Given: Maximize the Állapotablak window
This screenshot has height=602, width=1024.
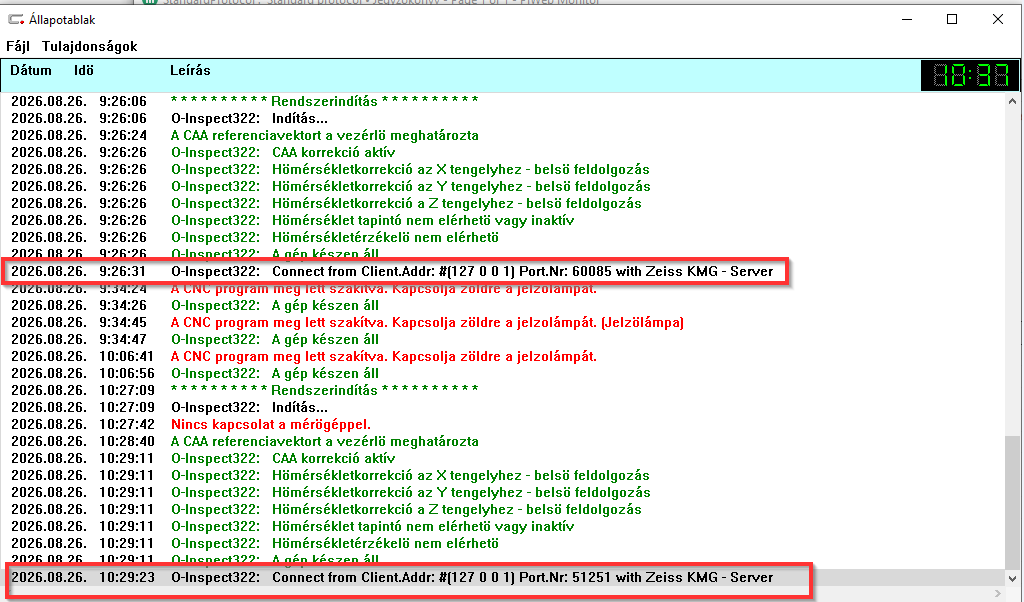Looking at the screenshot, I should point(952,20).
